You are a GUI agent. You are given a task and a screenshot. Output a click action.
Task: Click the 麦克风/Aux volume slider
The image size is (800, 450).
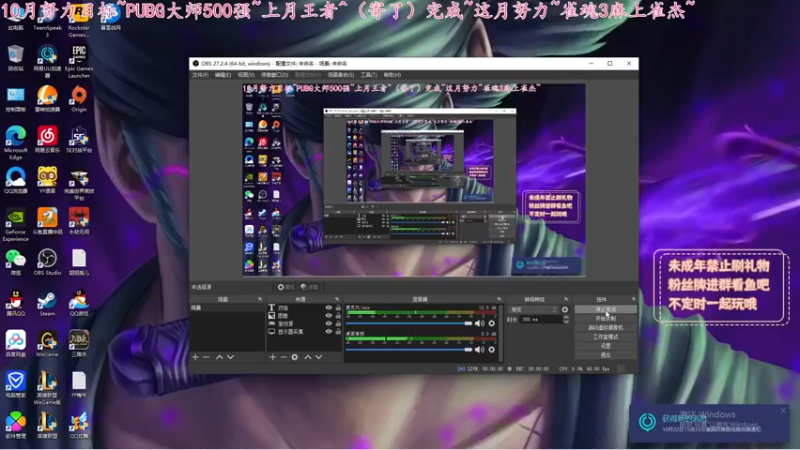pos(409,323)
